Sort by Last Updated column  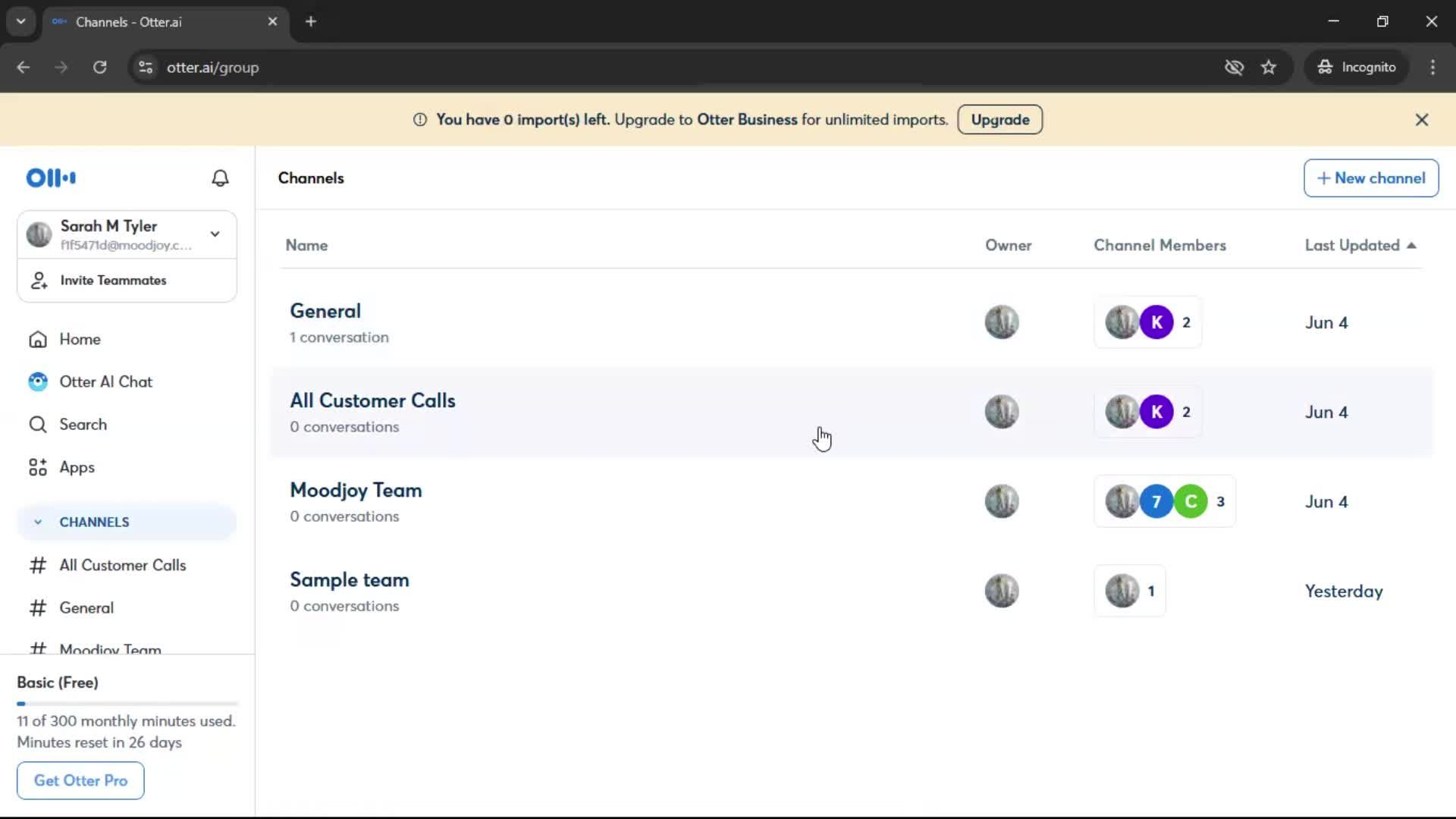point(1360,246)
